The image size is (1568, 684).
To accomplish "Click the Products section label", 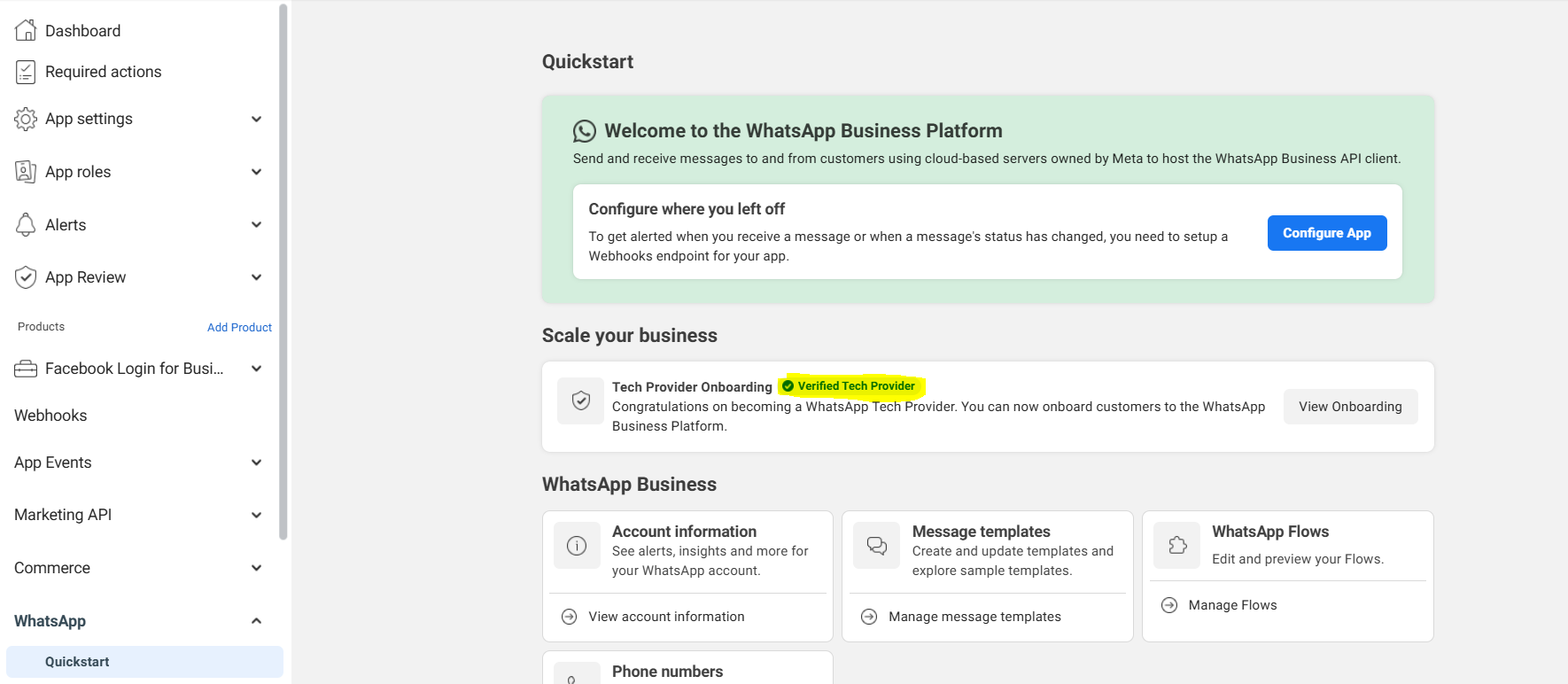I will click(x=41, y=327).
